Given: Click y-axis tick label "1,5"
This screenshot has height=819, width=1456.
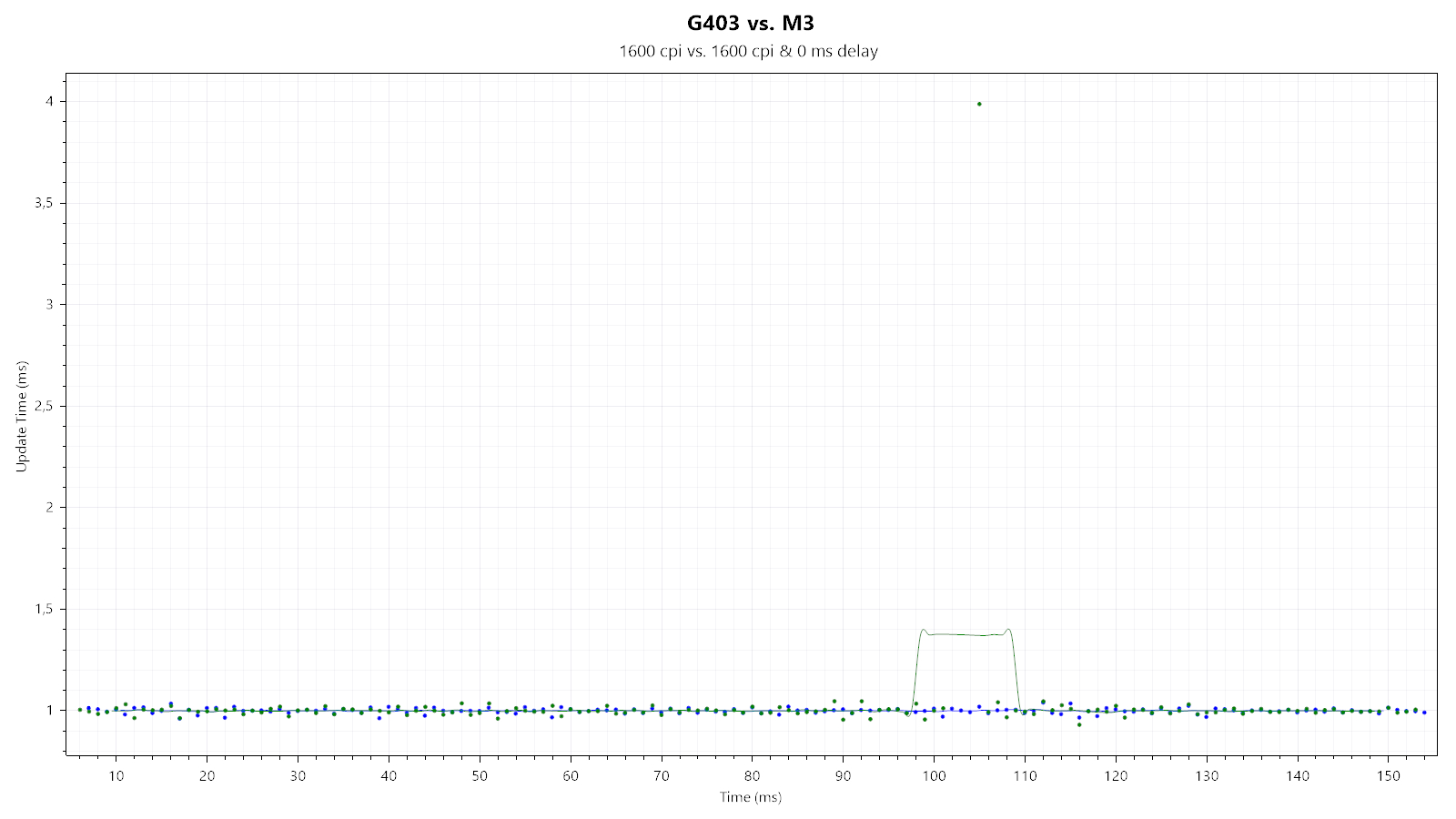Looking at the screenshot, I should tap(45, 609).
